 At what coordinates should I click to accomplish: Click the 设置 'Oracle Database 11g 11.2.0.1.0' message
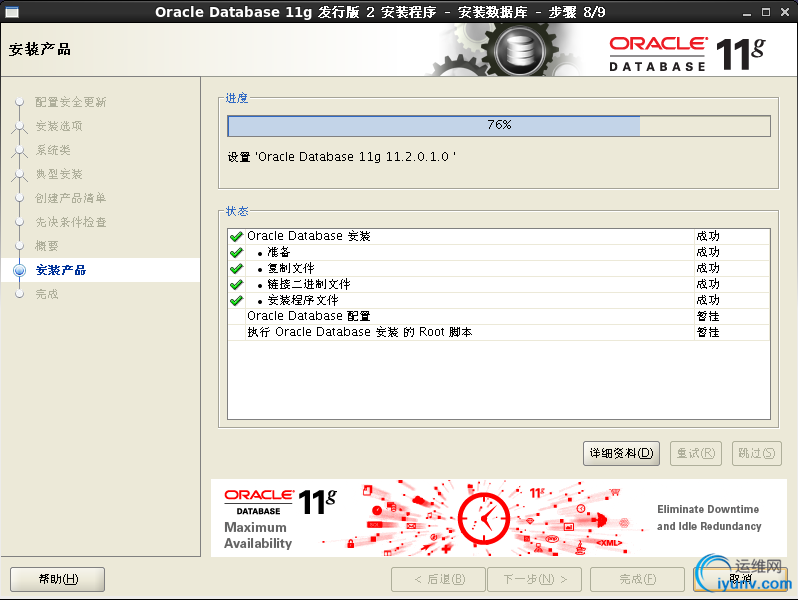pos(341,157)
